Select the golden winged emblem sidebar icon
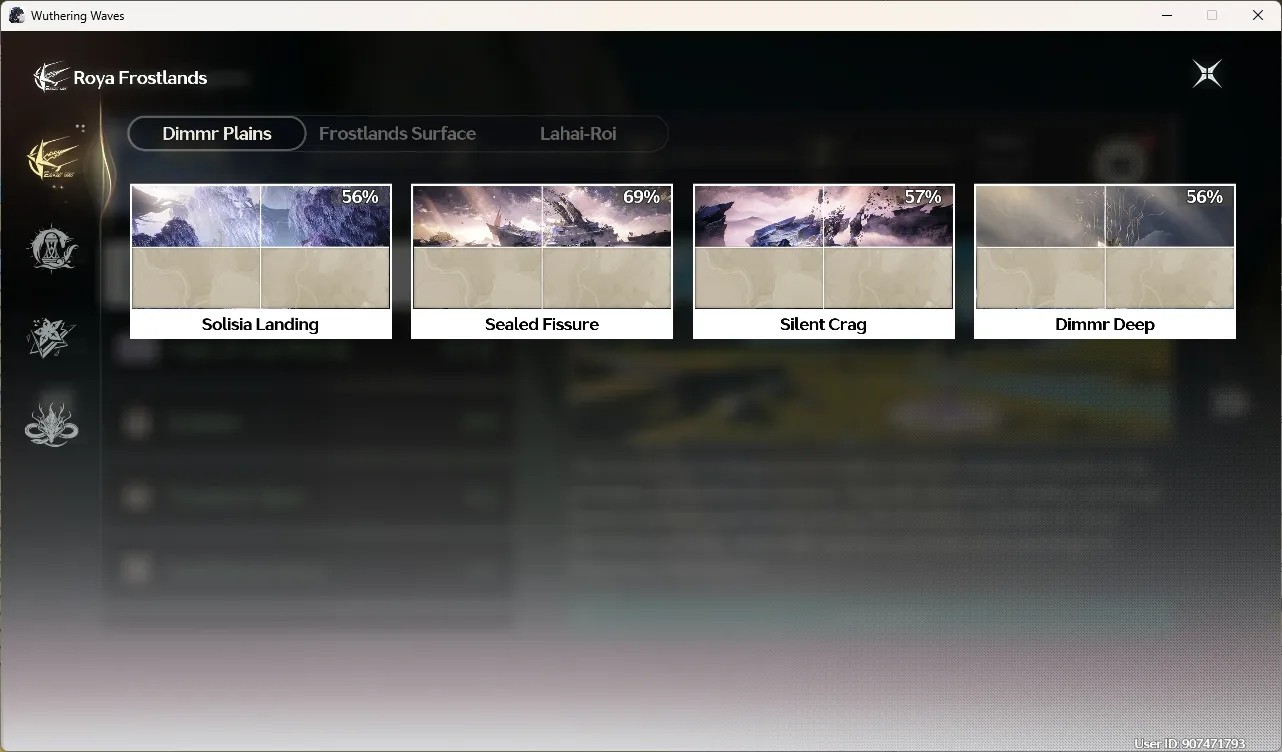Viewport: 1282px width, 752px height. coord(53,158)
